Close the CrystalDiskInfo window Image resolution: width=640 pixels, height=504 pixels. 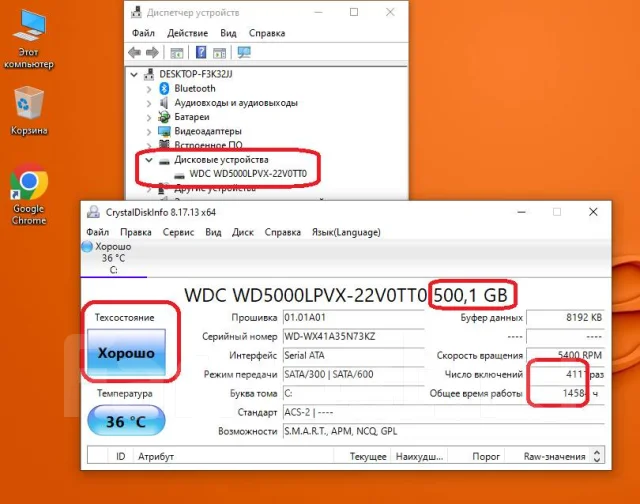tap(593, 212)
